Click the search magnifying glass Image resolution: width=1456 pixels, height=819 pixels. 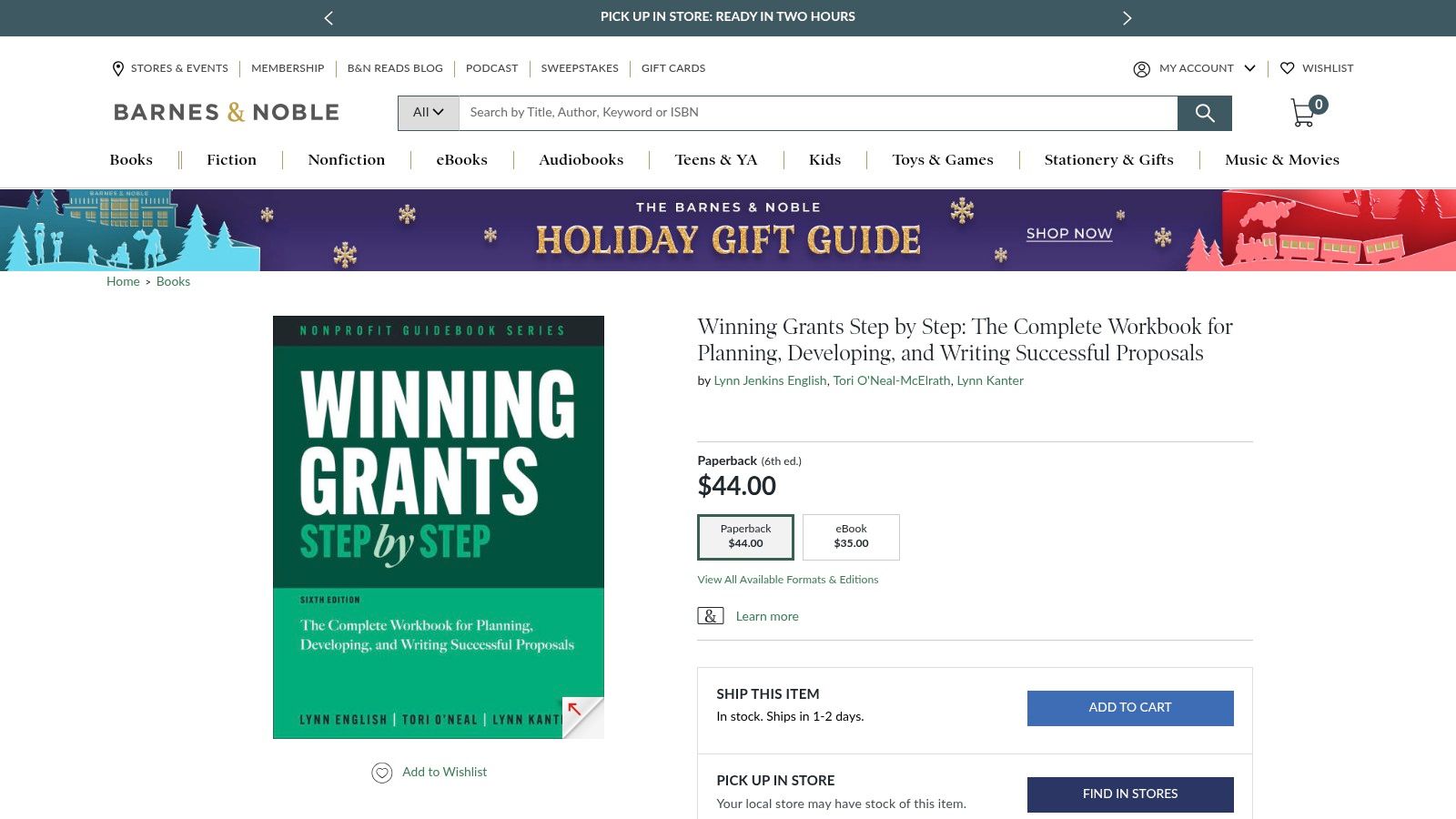coord(1205,113)
